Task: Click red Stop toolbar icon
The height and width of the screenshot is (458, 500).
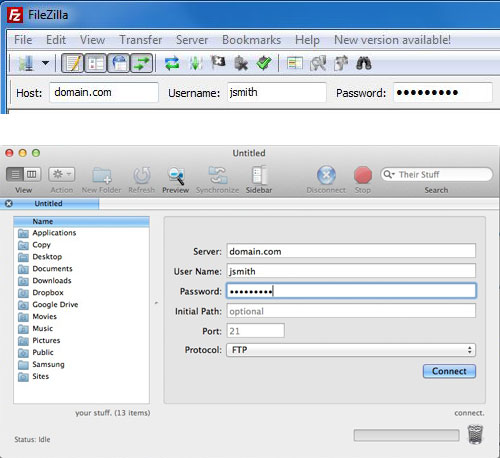Action: (x=363, y=175)
